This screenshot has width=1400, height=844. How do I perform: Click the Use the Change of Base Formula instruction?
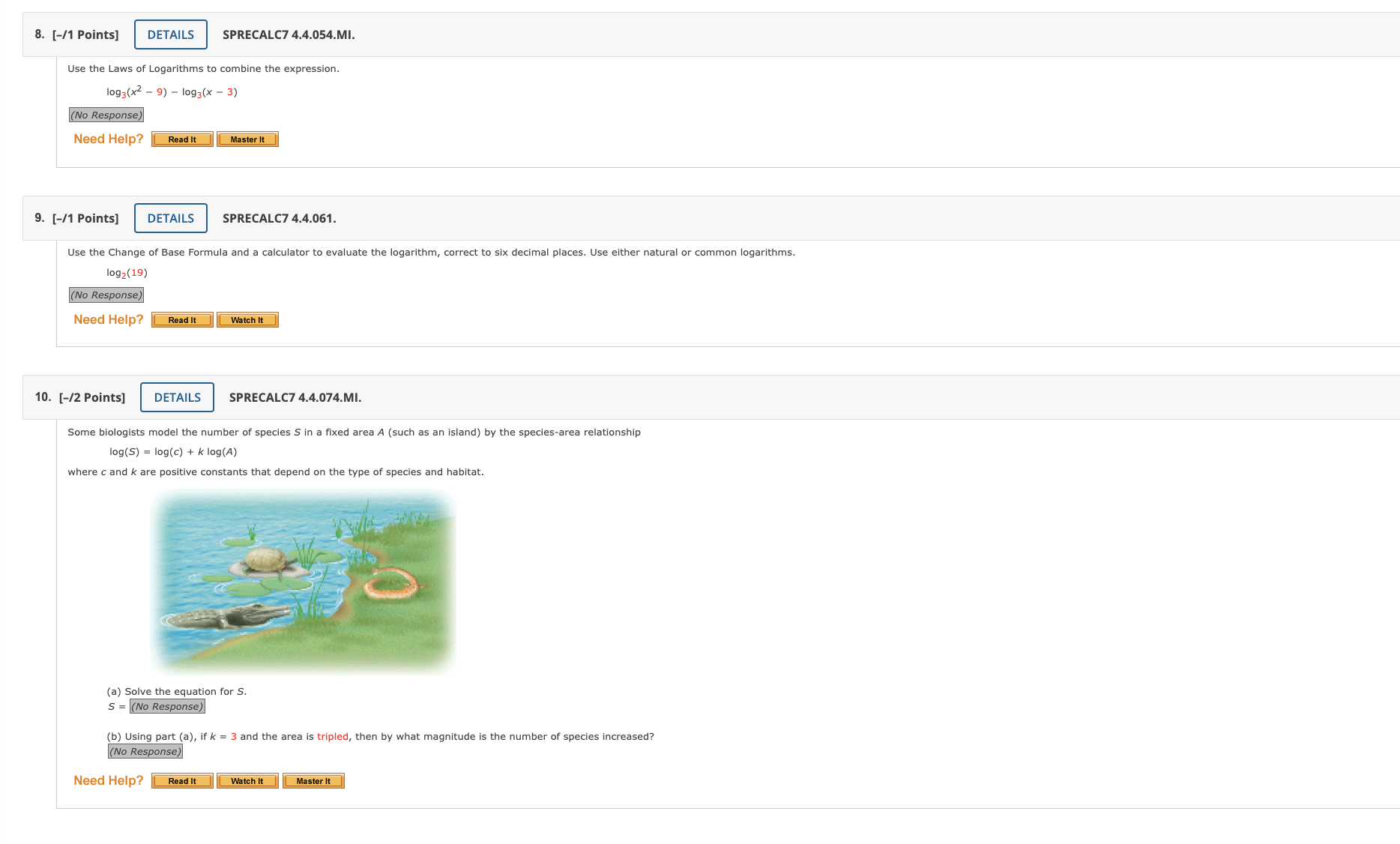431,253
